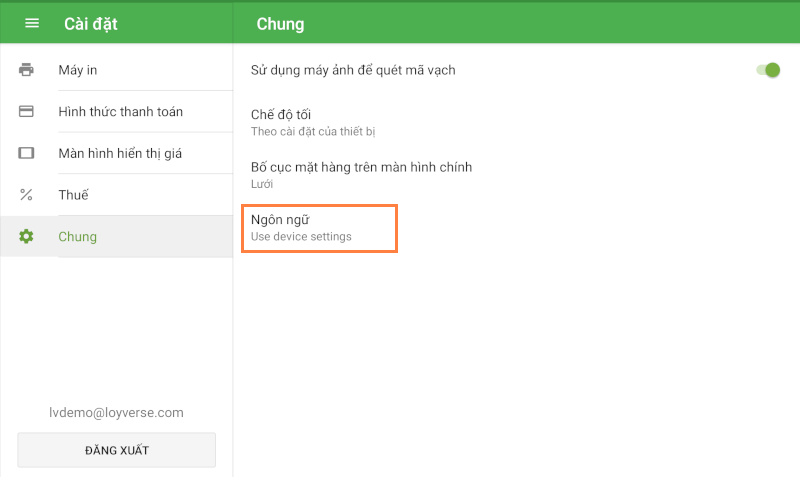Click the customer display screen icon
Viewport: 800px width, 477px height.
point(26,153)
